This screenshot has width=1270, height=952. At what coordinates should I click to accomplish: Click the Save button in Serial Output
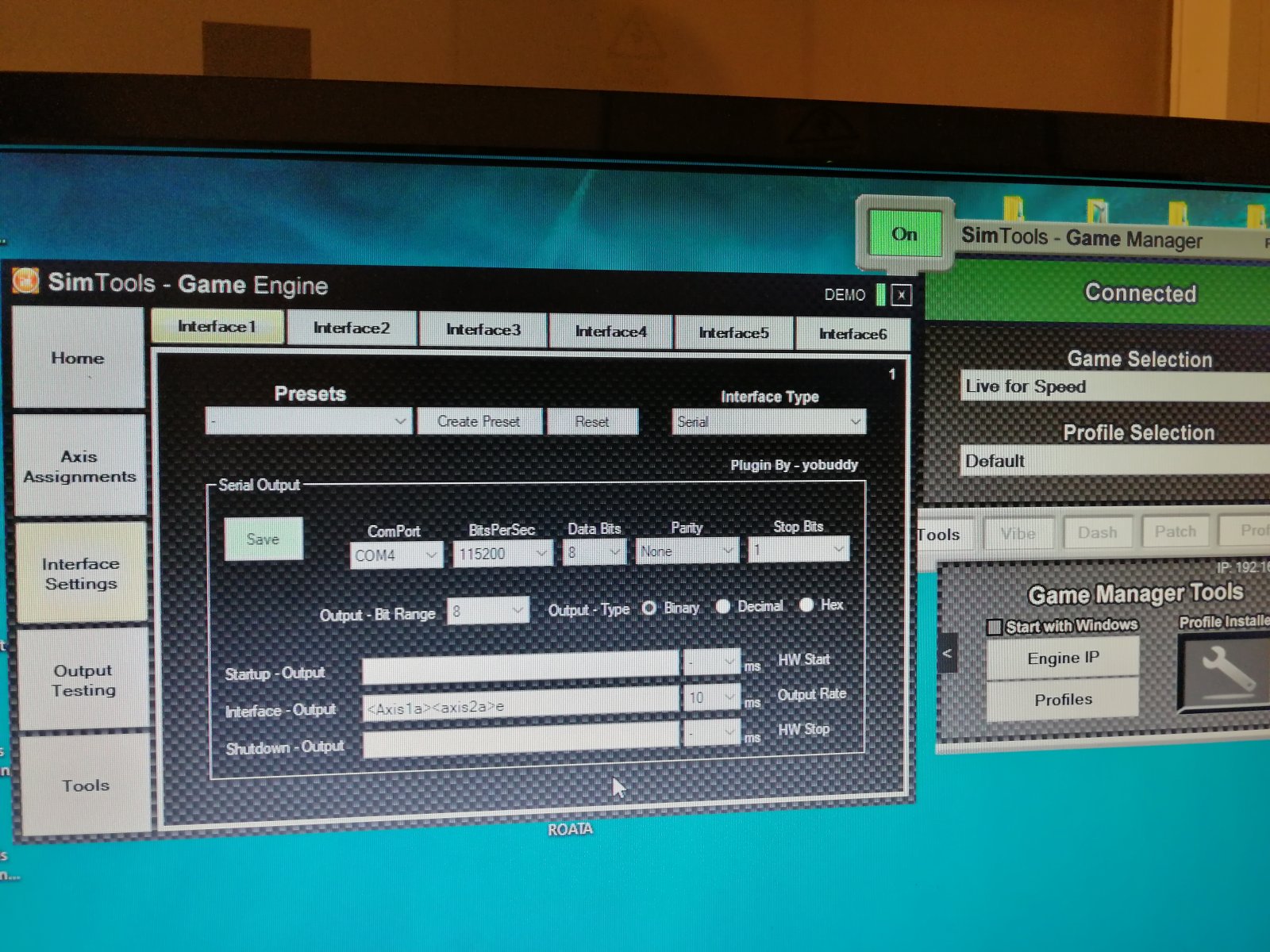(264, 539)
